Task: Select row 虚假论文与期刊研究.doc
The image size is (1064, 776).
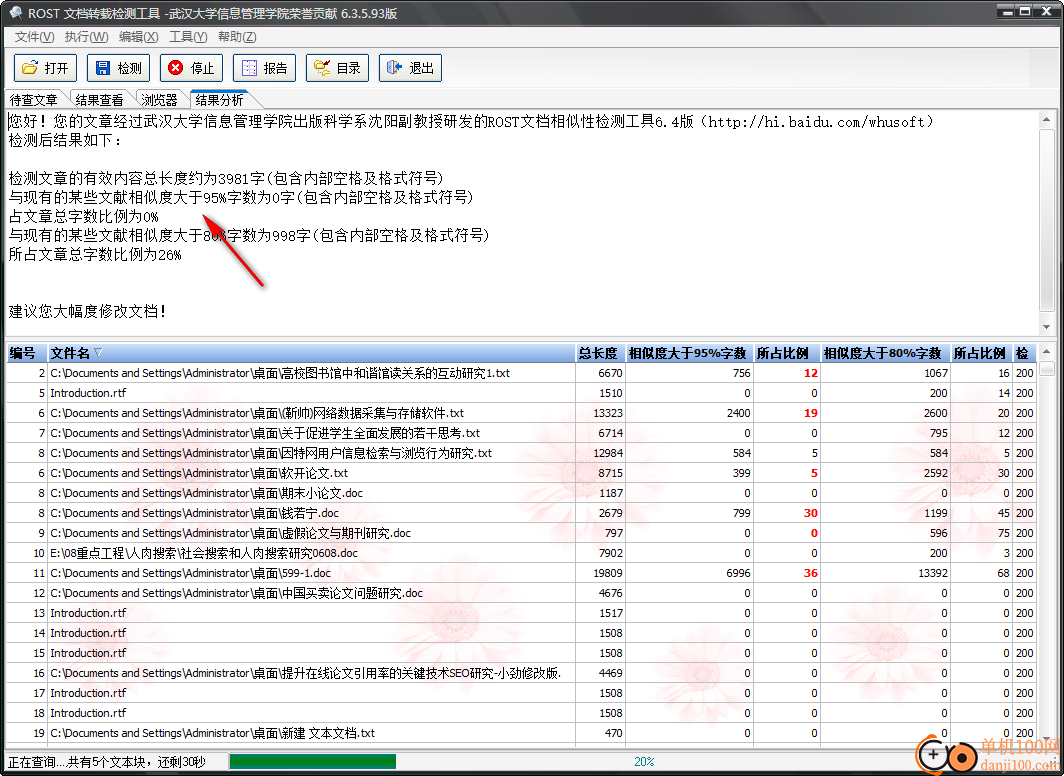Action: 520,533
